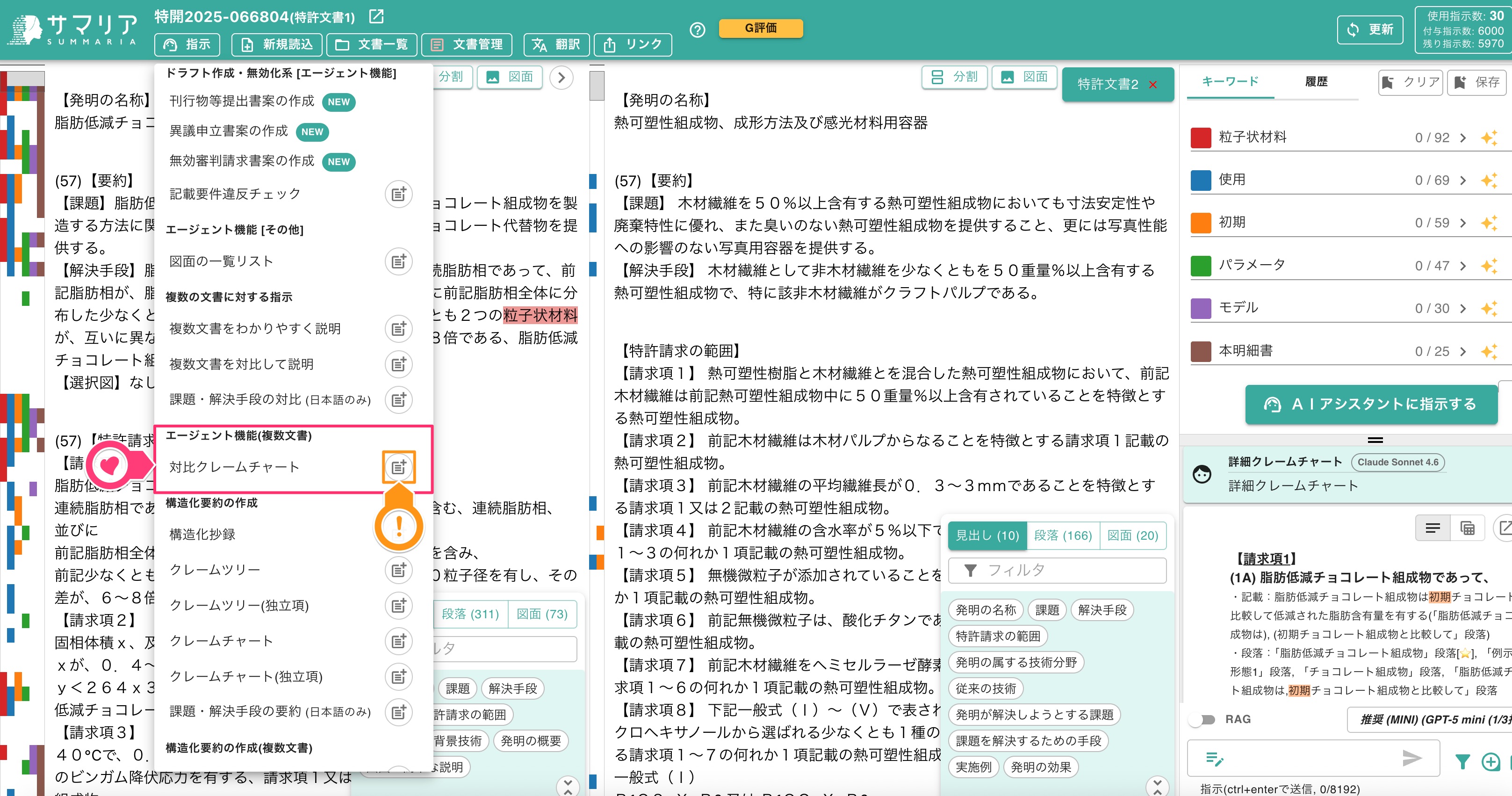Expand the 粒子状材料 keyword chevron
Viewport: 1512px width, 796px height.
[x=1463, y=138]
